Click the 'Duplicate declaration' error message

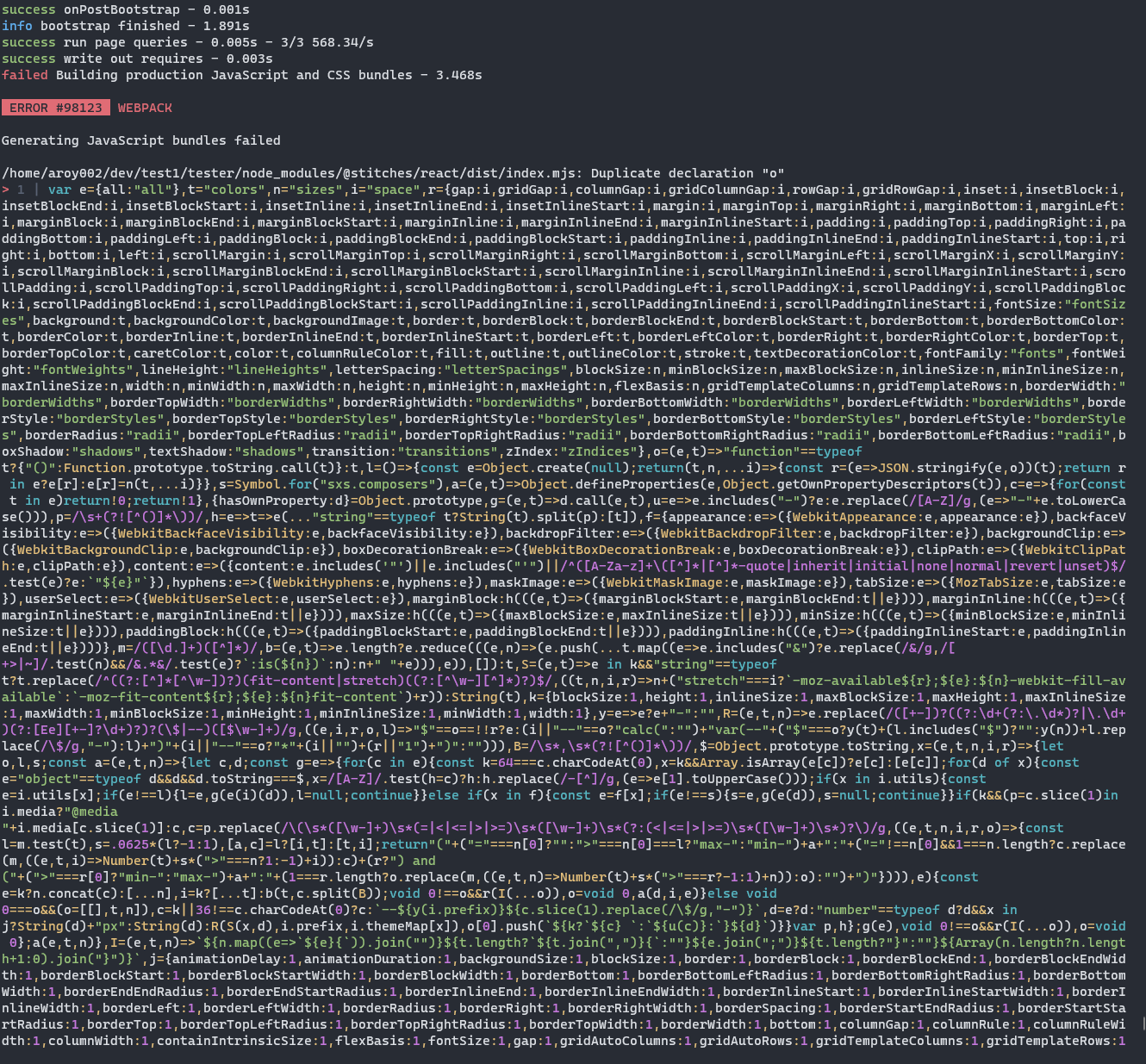[x=688, y=173]
